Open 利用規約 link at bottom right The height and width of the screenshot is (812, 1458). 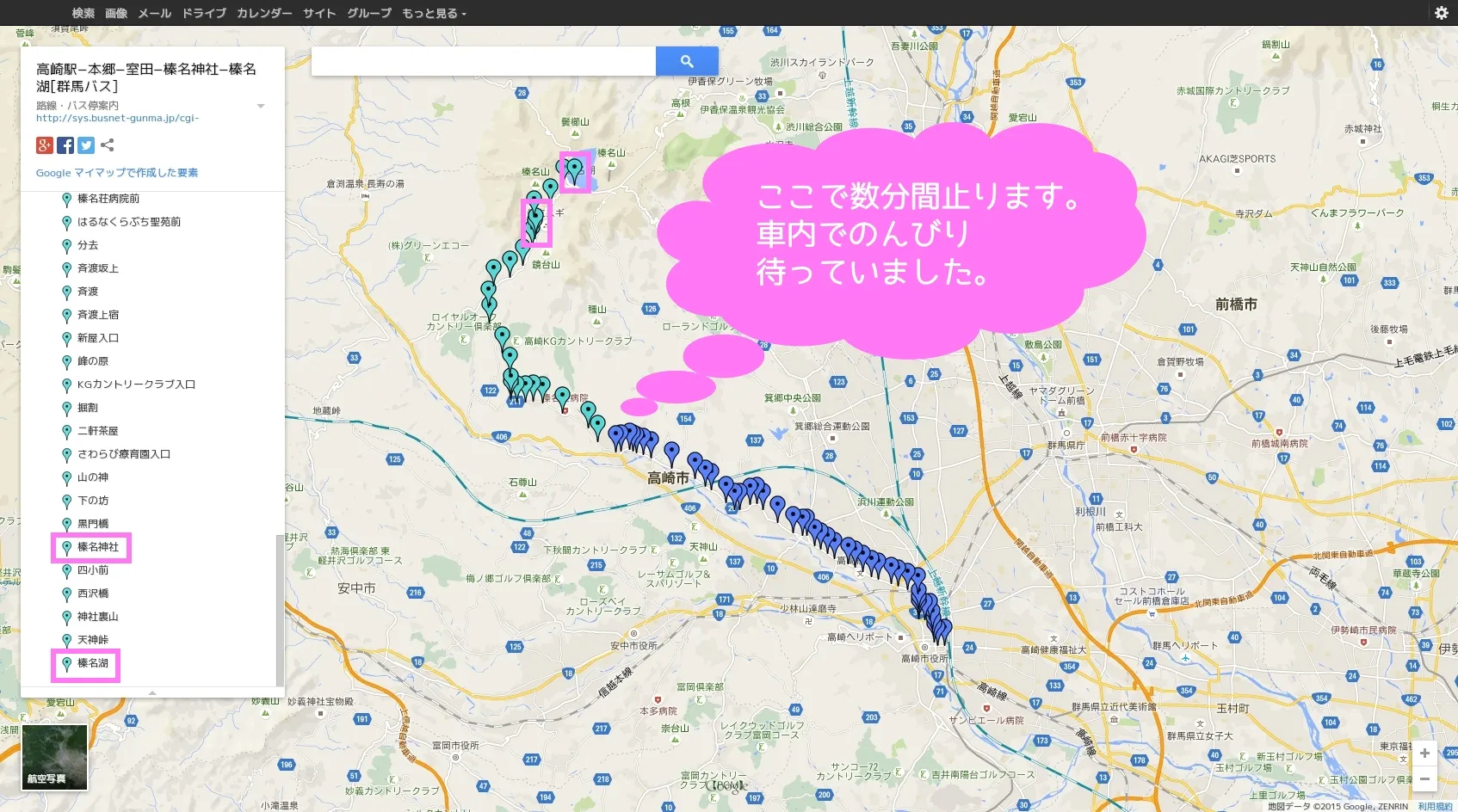[x=1436, y=806]
